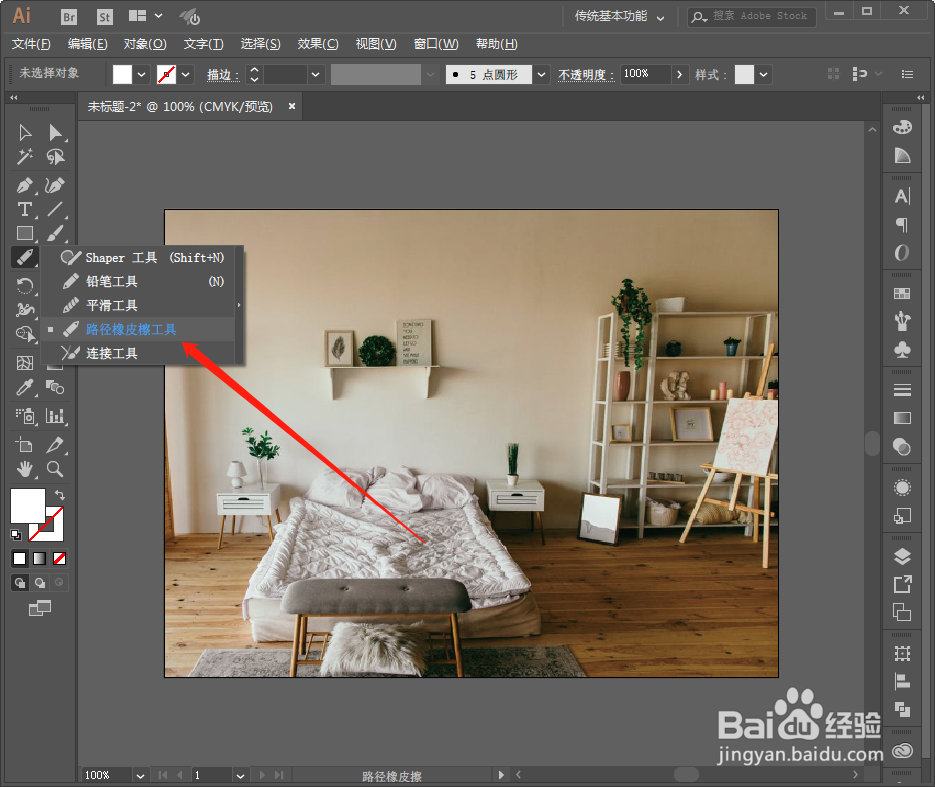
Task: Pick the Paintbrush tool
Action: (x=55, y=233)
